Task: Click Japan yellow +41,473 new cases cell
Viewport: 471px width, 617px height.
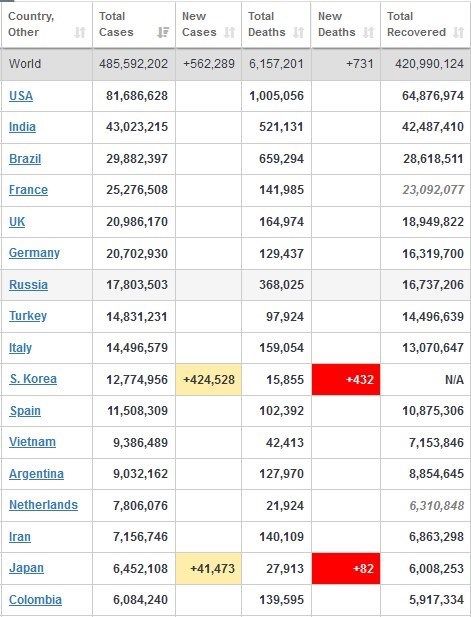Action: 209,569
